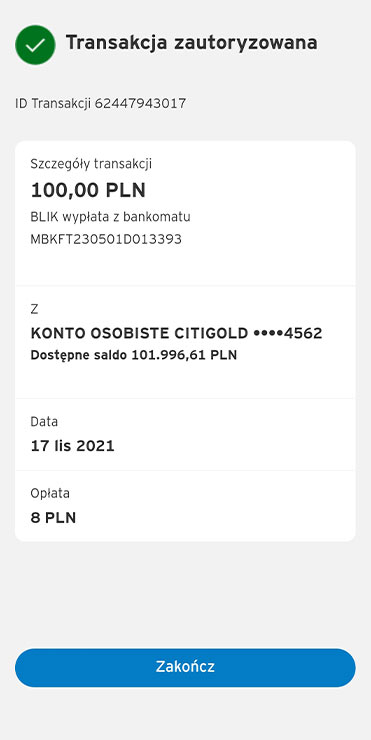371x740 pixels.
Task: Click the Z source account label
Action: (x=34, y=310)
